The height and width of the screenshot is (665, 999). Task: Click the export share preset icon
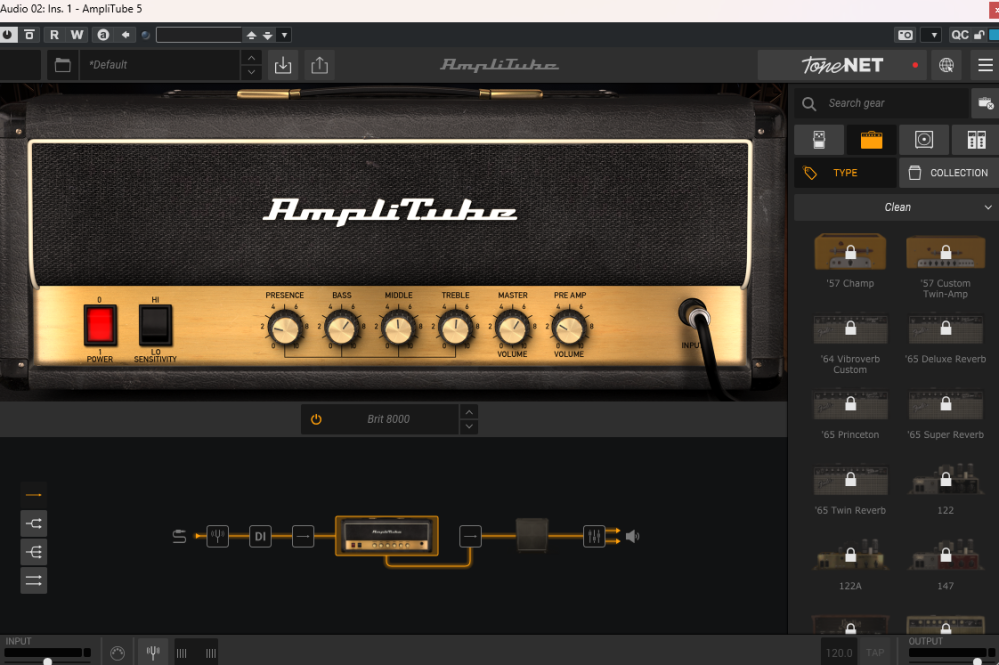click(x=320, y=65)
